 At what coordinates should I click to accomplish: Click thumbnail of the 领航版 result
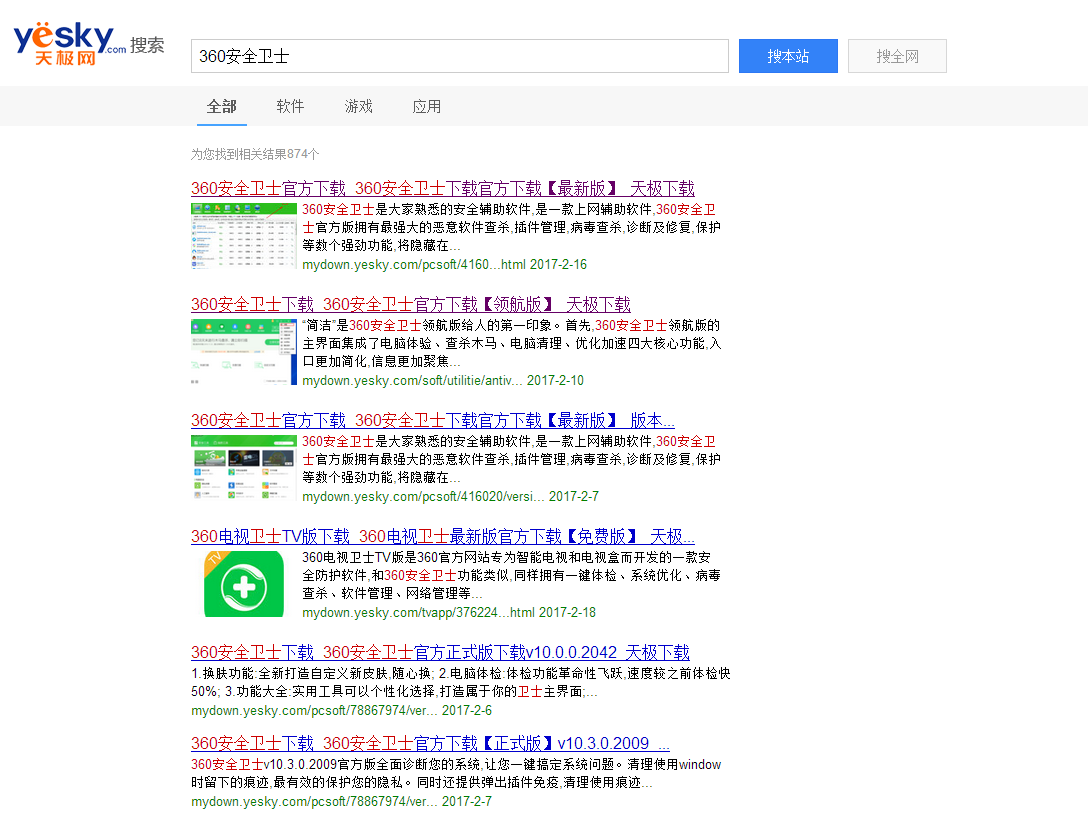click(244, 352)
